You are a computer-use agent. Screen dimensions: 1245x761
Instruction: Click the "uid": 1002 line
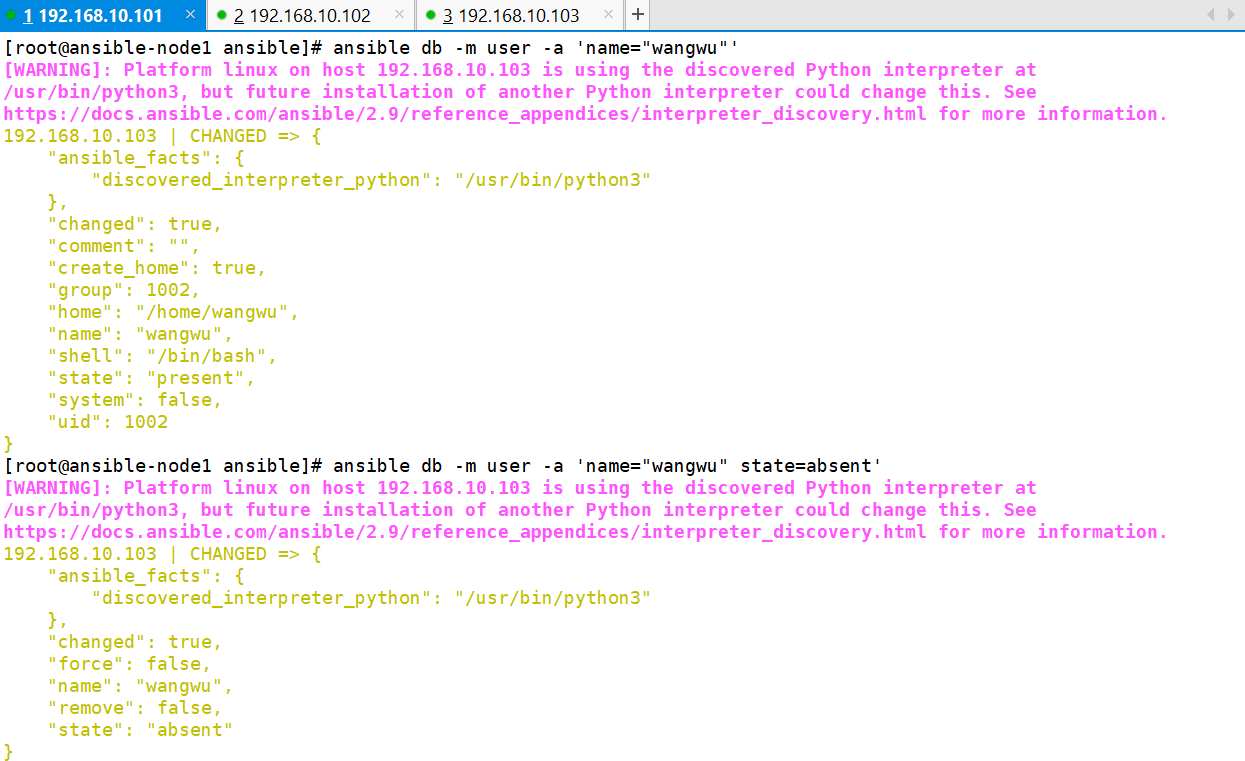pos(108,422)
